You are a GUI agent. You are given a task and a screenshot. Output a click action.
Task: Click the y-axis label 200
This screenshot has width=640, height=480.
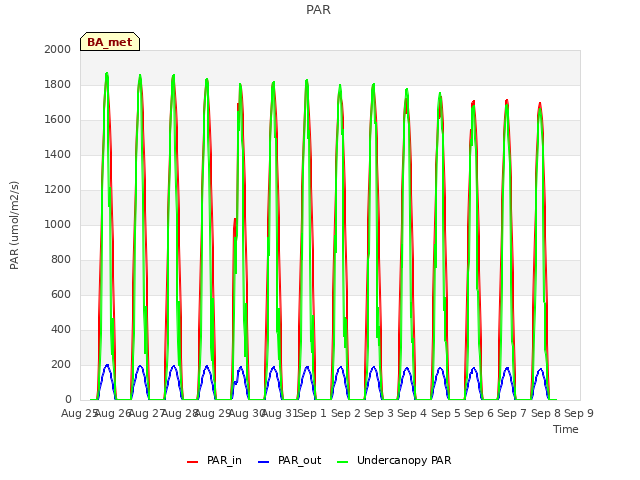pos(61,364)
